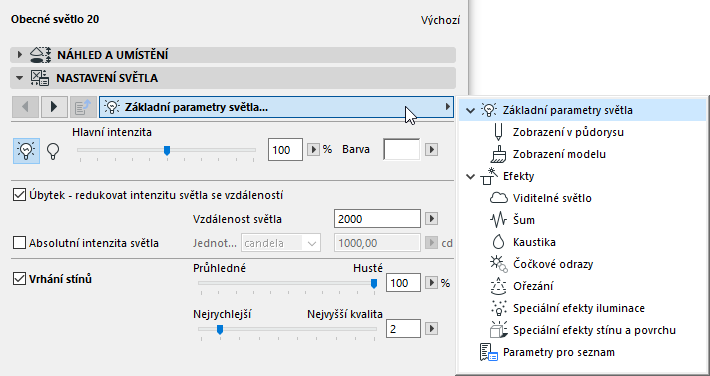Open the Barva color swatch

pyautogui.click(x=402, y=149)
